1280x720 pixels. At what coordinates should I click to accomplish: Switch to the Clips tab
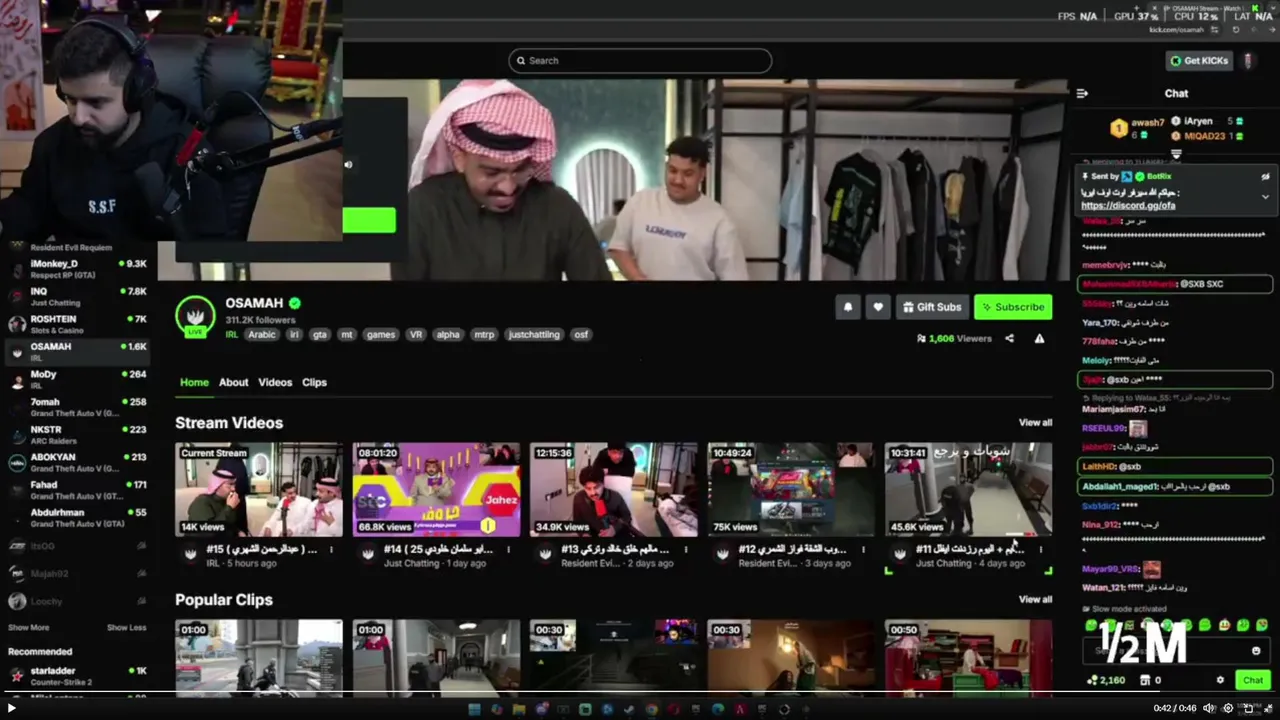(314, 382)
